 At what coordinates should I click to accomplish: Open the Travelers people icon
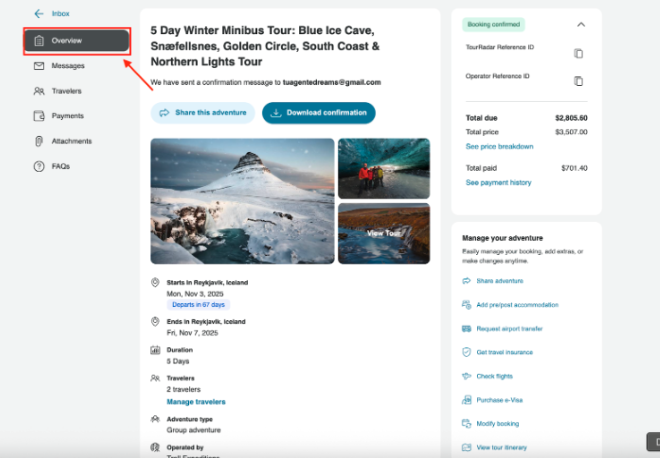pos(39,91)
